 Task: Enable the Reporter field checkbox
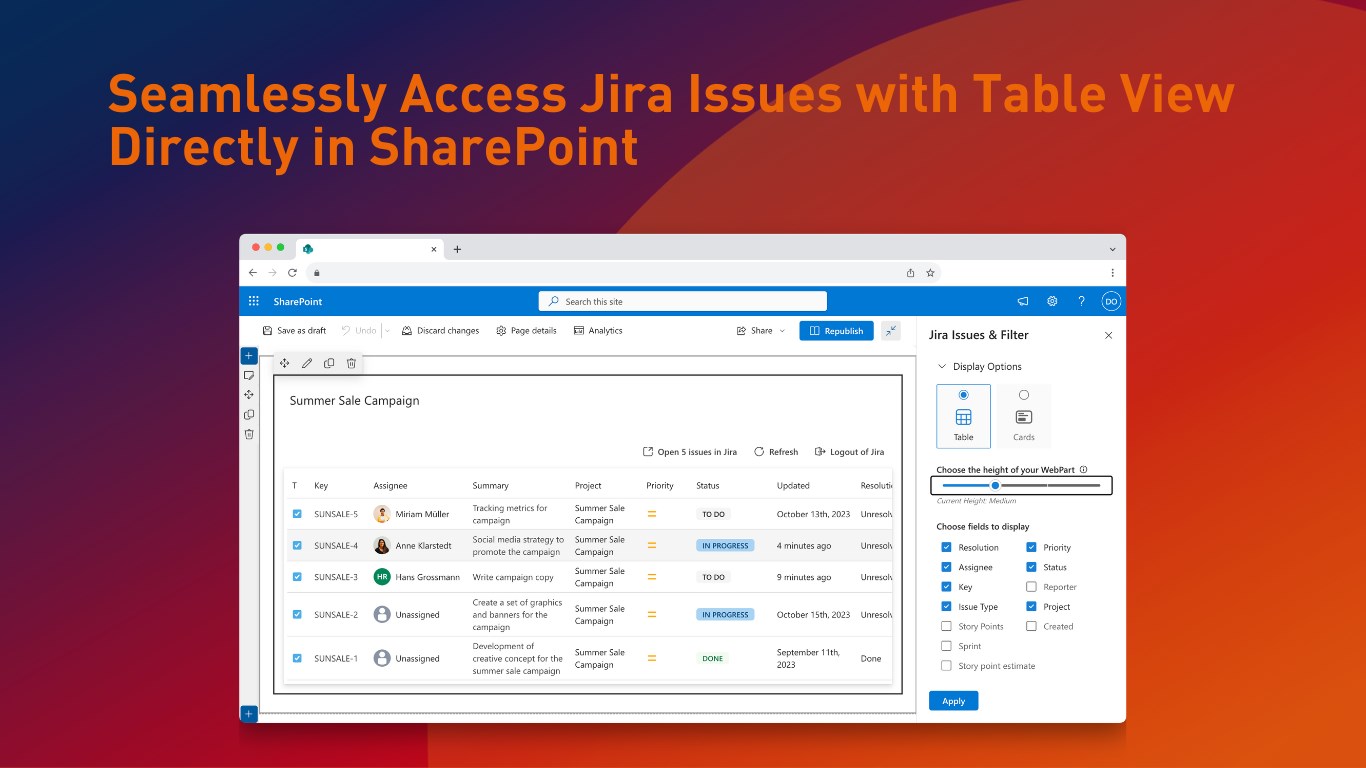pyautogui.click(x=1031, y=587)
